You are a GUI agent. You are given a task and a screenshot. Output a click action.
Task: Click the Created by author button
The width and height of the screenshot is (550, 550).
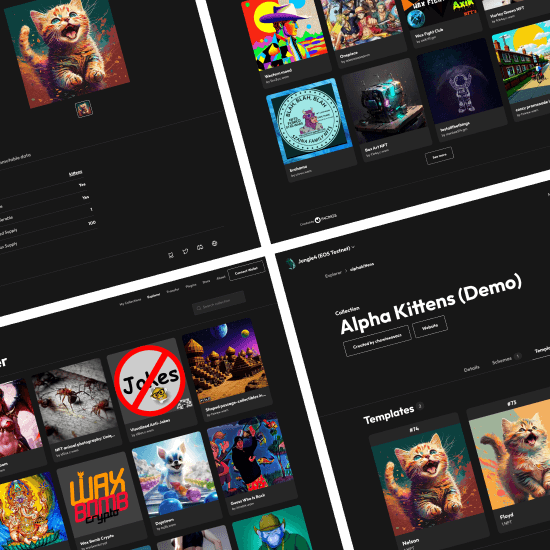[x=377, y=341]
